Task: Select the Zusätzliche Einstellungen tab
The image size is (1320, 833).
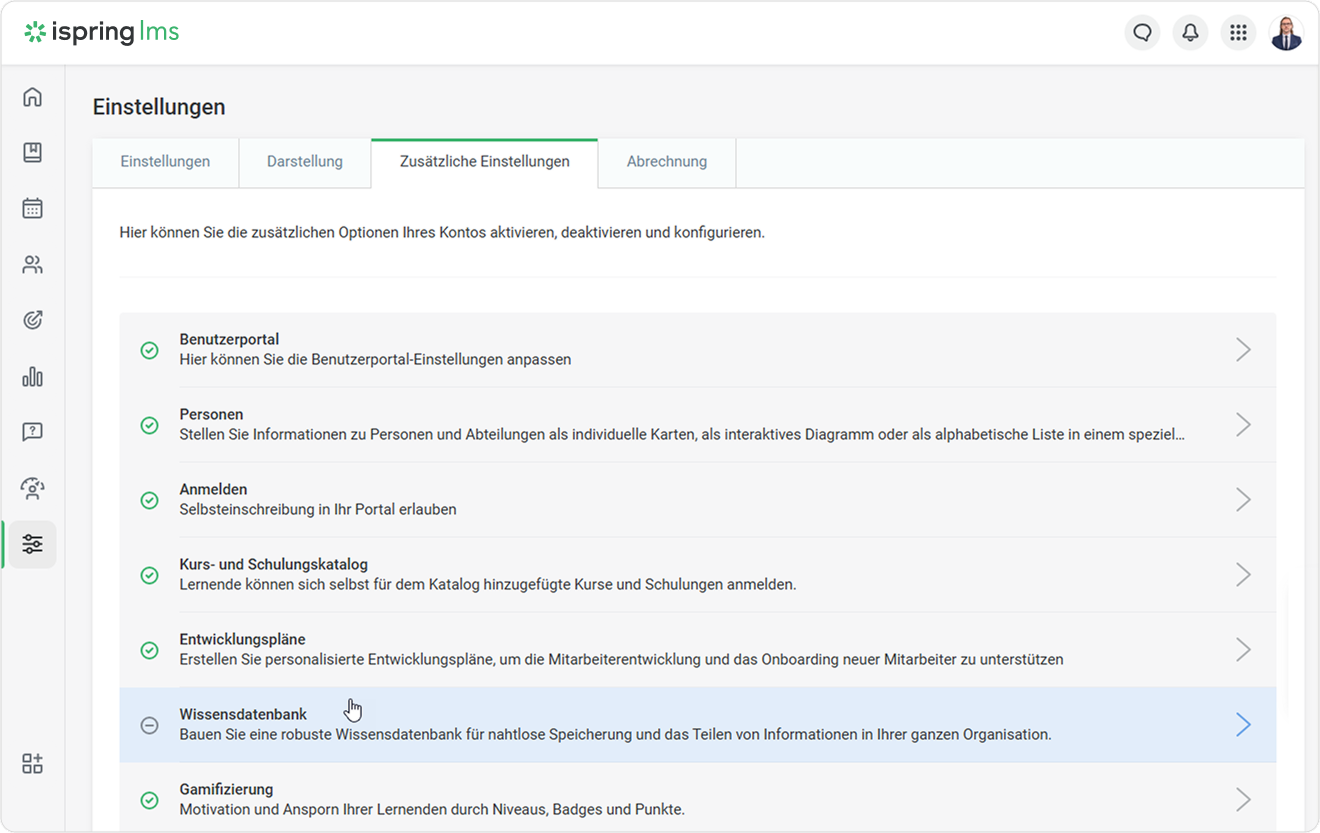Action: tap(485, 162)
